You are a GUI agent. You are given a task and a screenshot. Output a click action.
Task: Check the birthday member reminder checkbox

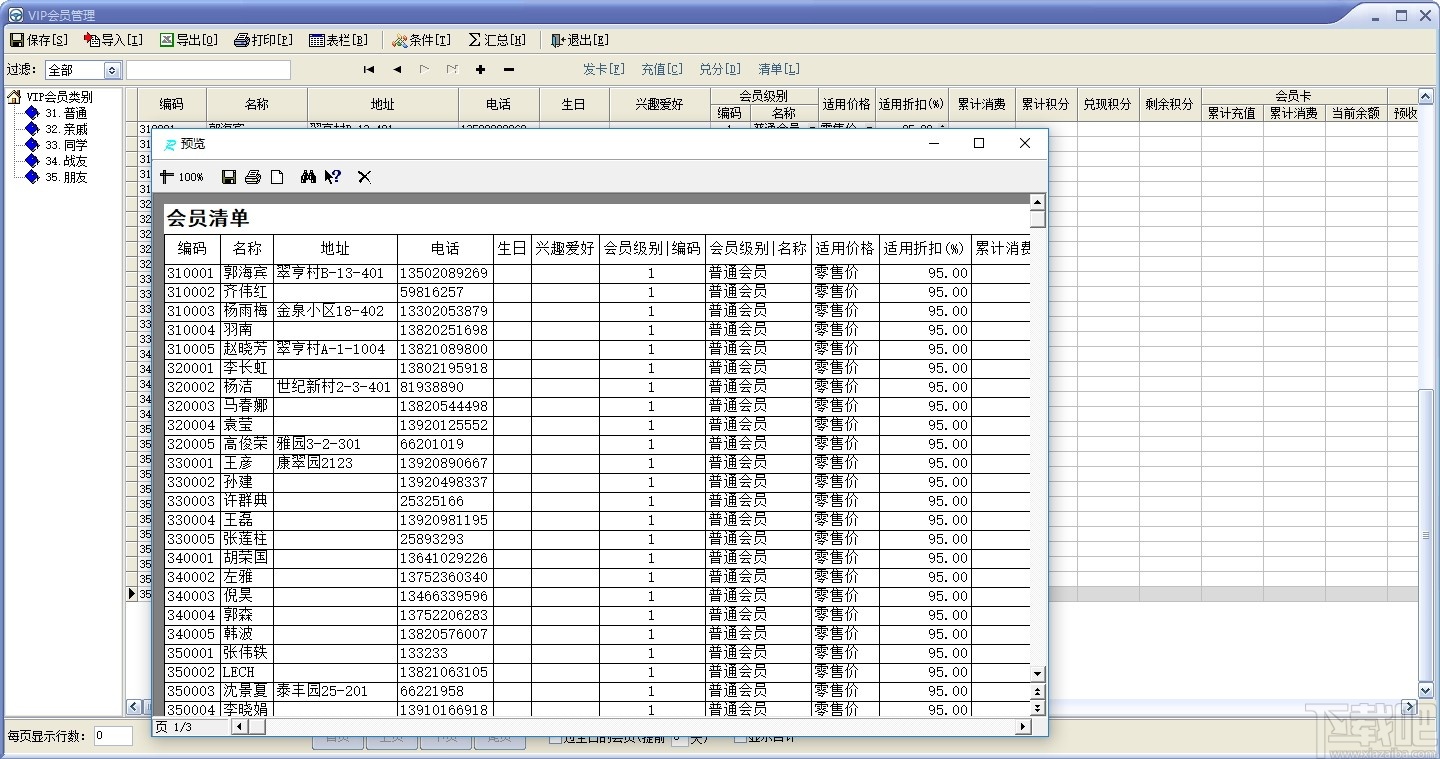553,738
